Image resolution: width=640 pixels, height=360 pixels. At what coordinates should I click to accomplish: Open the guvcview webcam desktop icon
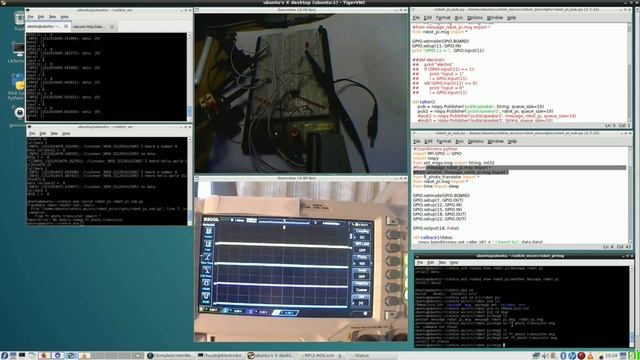(19, 113)
